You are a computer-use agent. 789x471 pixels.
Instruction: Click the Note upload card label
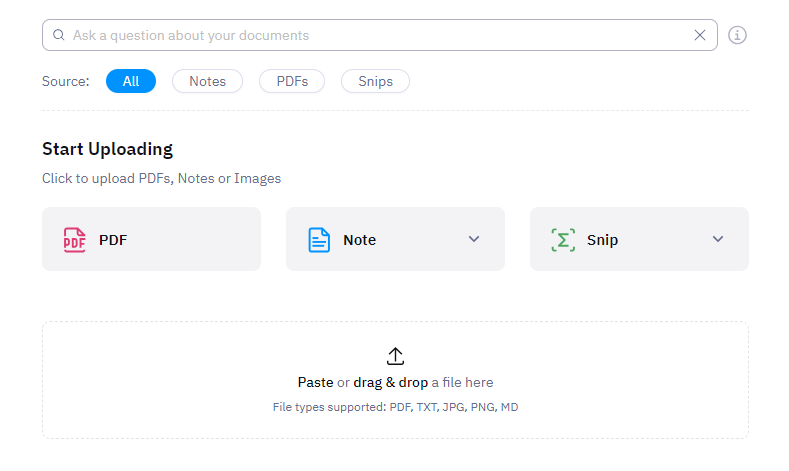click(359, 240)
